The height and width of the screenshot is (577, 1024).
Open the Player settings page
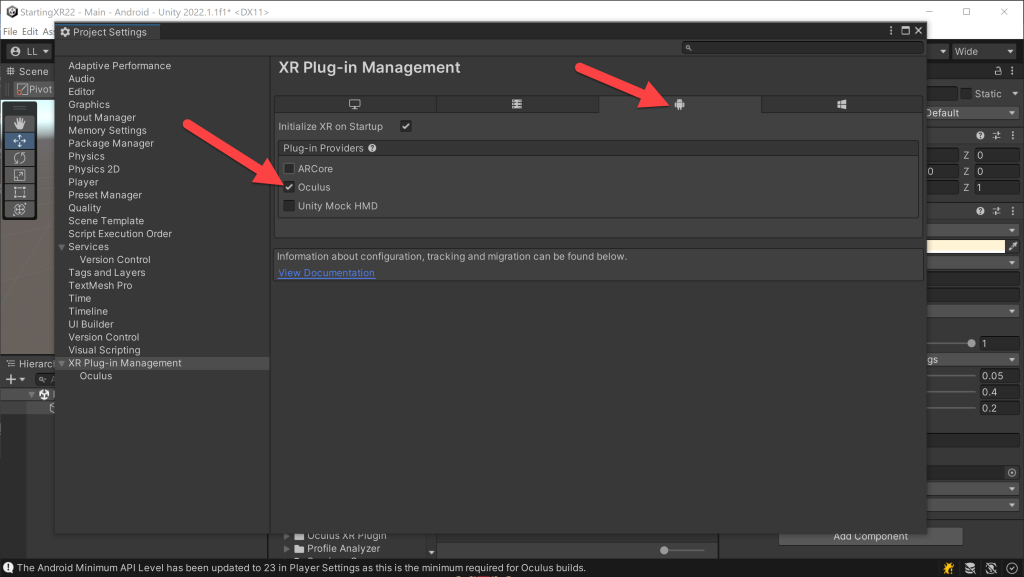point(84,182)
